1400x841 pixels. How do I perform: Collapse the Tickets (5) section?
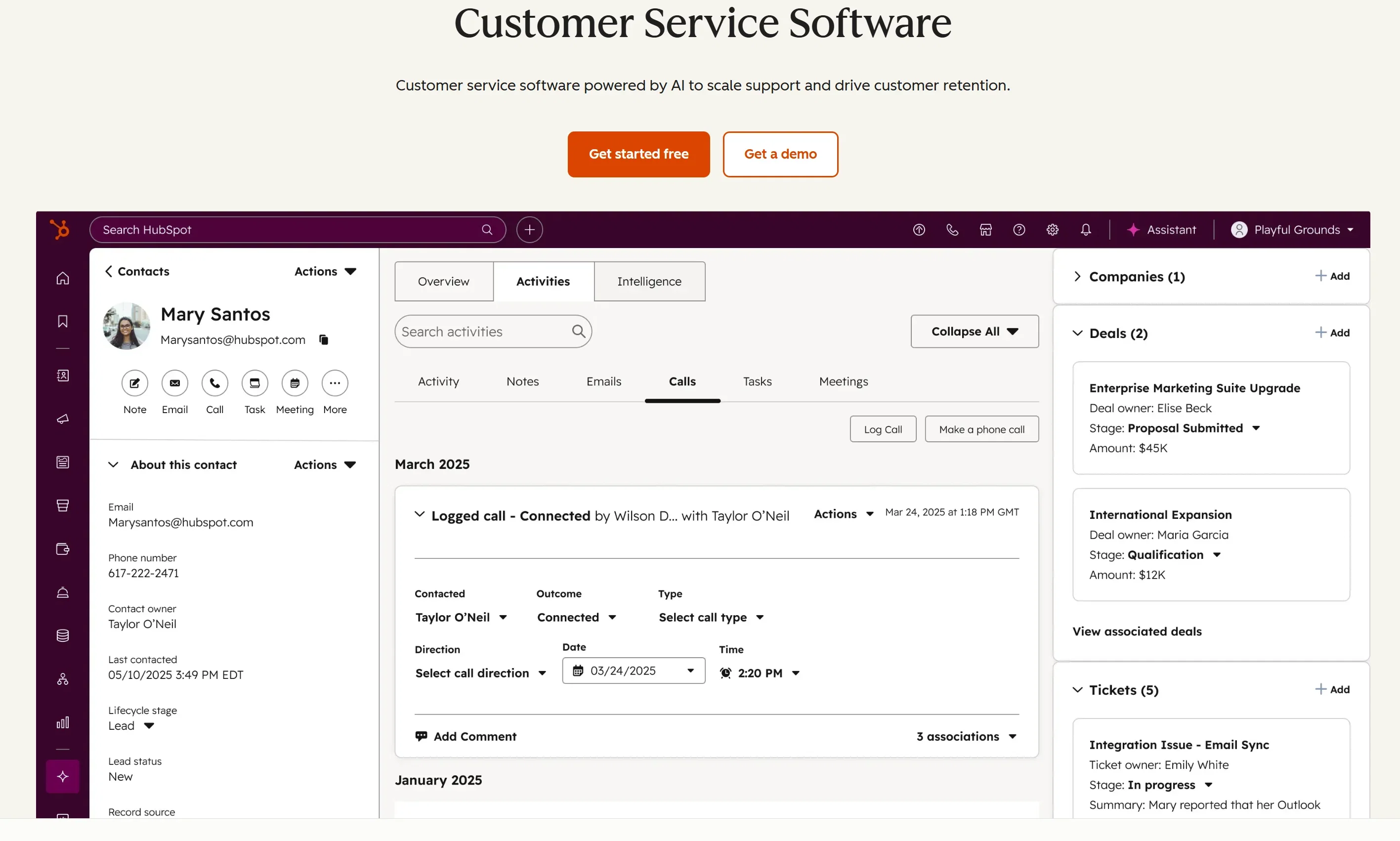point(1077,690)
